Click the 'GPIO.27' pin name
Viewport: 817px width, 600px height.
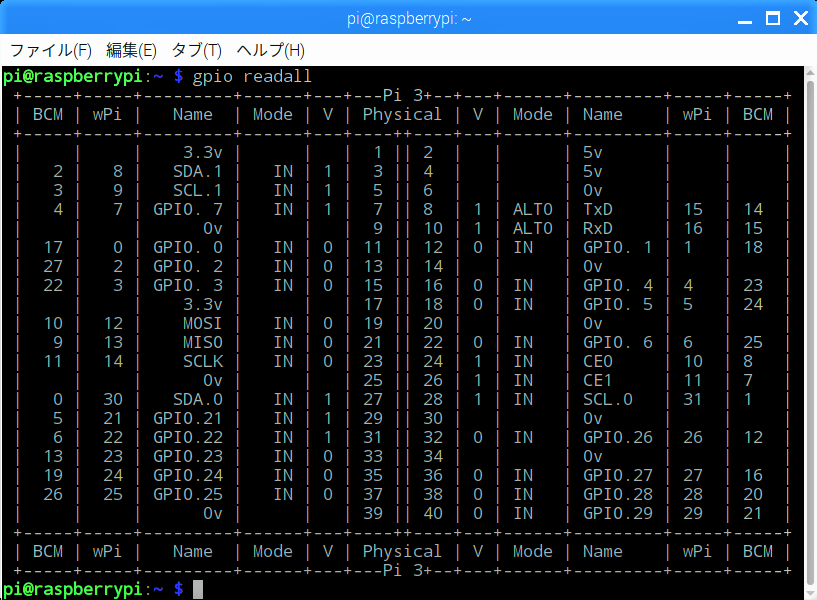point(617,476)
